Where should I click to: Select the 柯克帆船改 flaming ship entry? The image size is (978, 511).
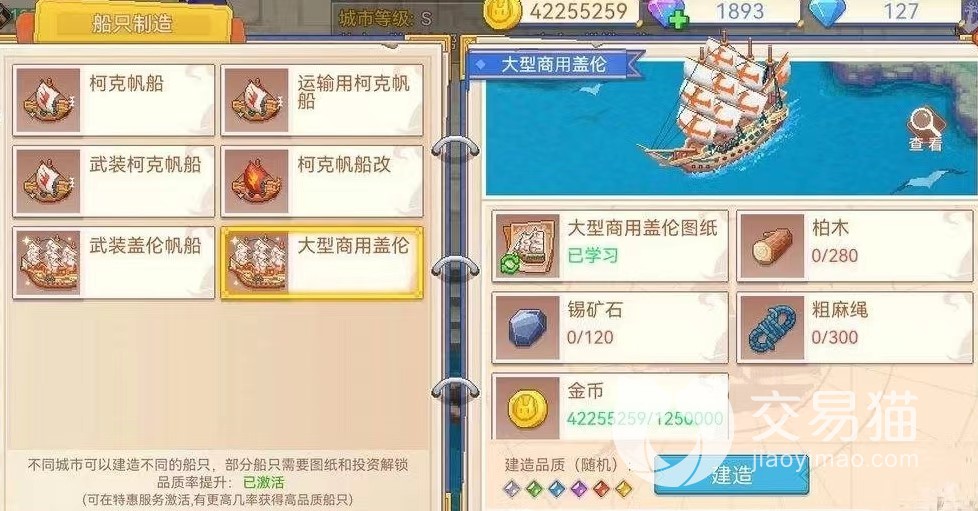pyautogui.click(x=322, y=182)
